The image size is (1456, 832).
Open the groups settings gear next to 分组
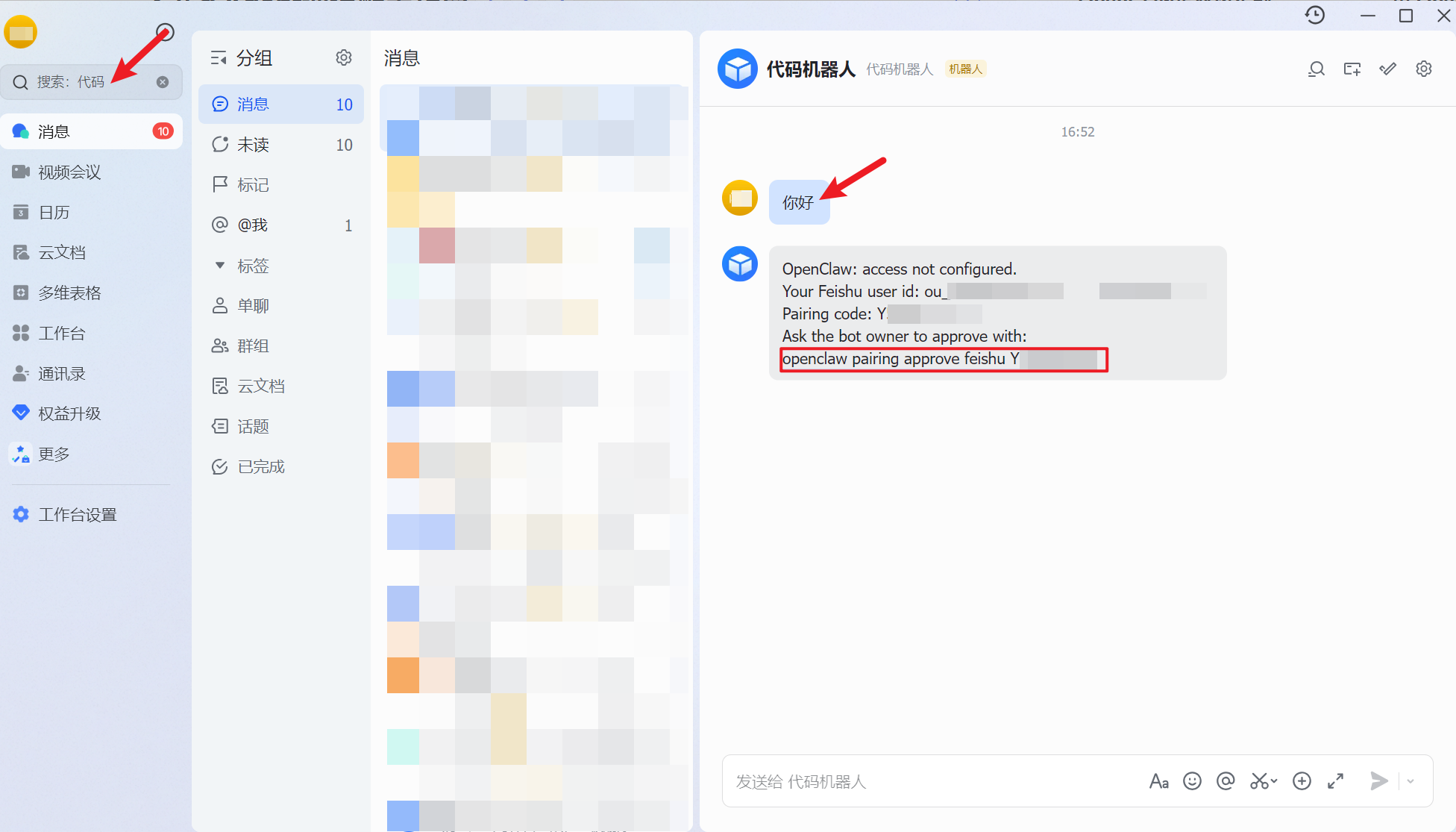(344, 58)
